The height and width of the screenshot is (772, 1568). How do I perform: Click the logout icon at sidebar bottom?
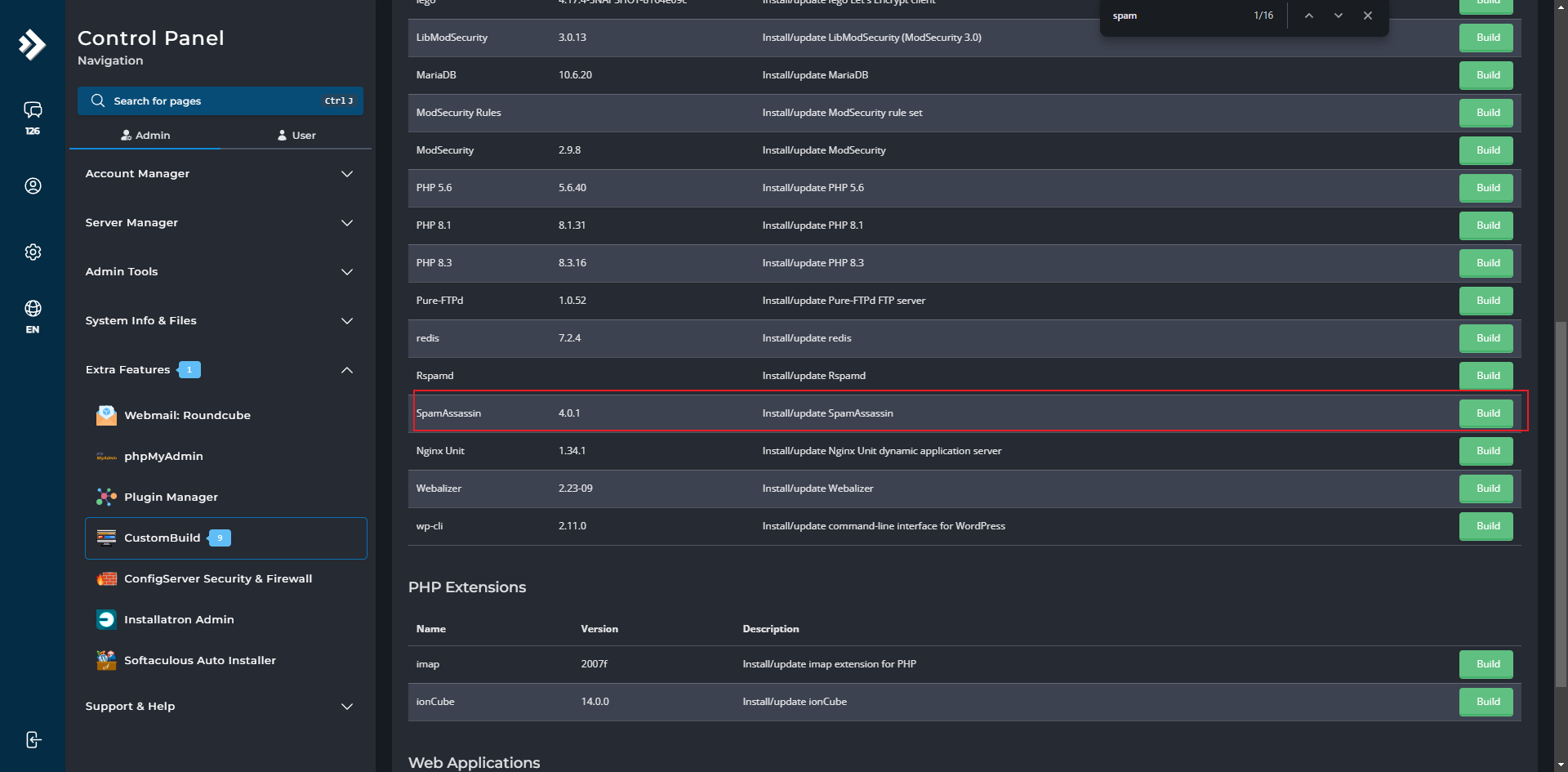click(x=33, y=740)
